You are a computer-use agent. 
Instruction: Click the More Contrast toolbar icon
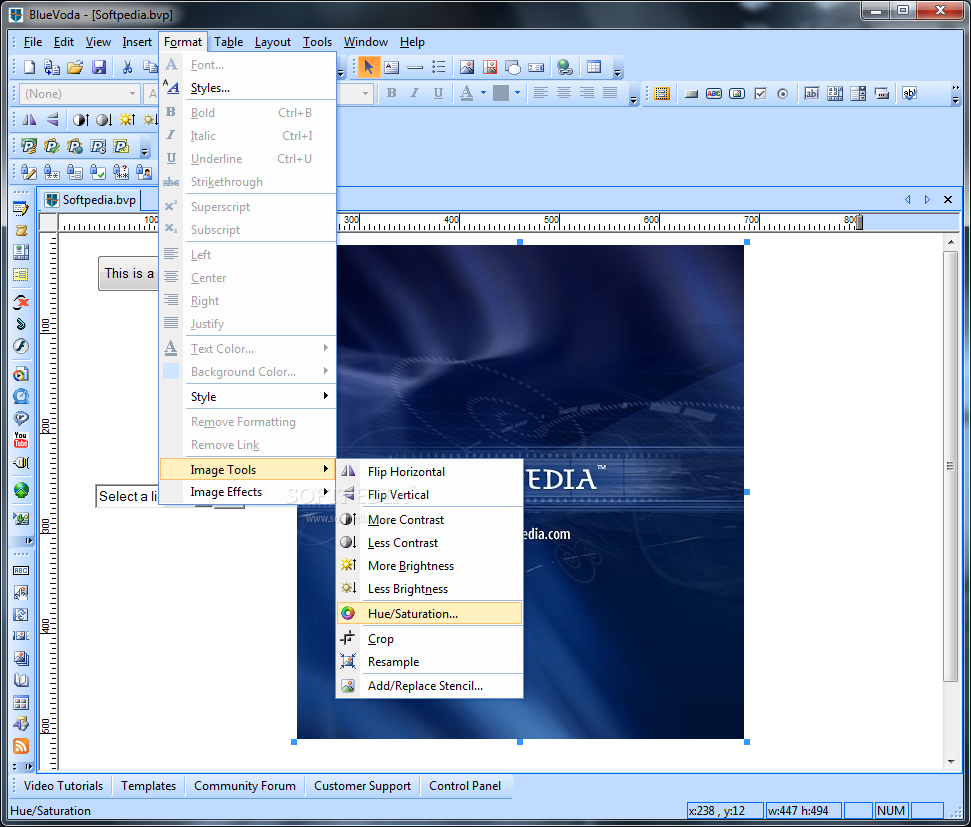[81, 120]
